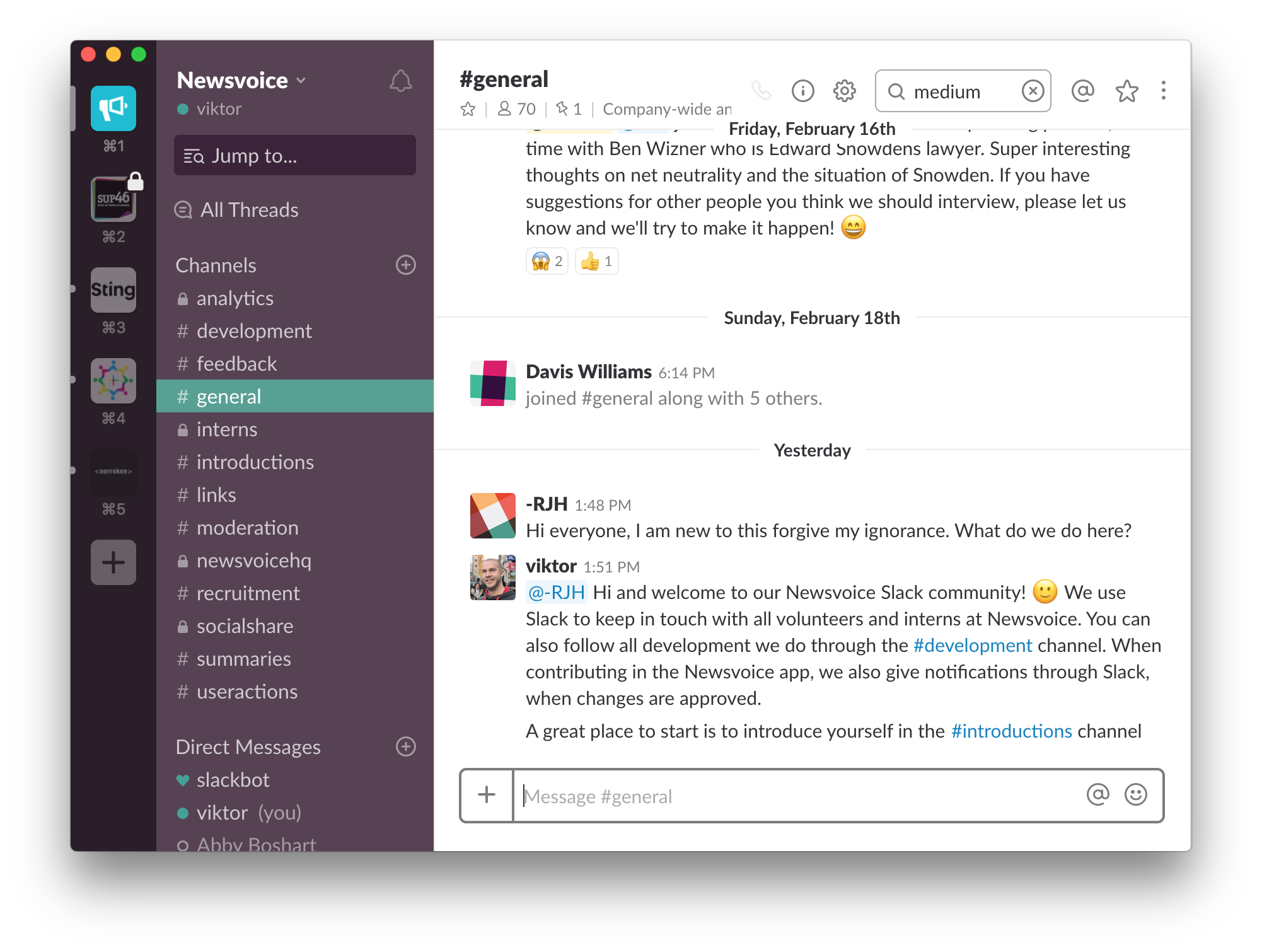Viewport: 1262px width, 952px height.
Task: Open the Jump to quick switcher
Action: (x=295, y=155)
